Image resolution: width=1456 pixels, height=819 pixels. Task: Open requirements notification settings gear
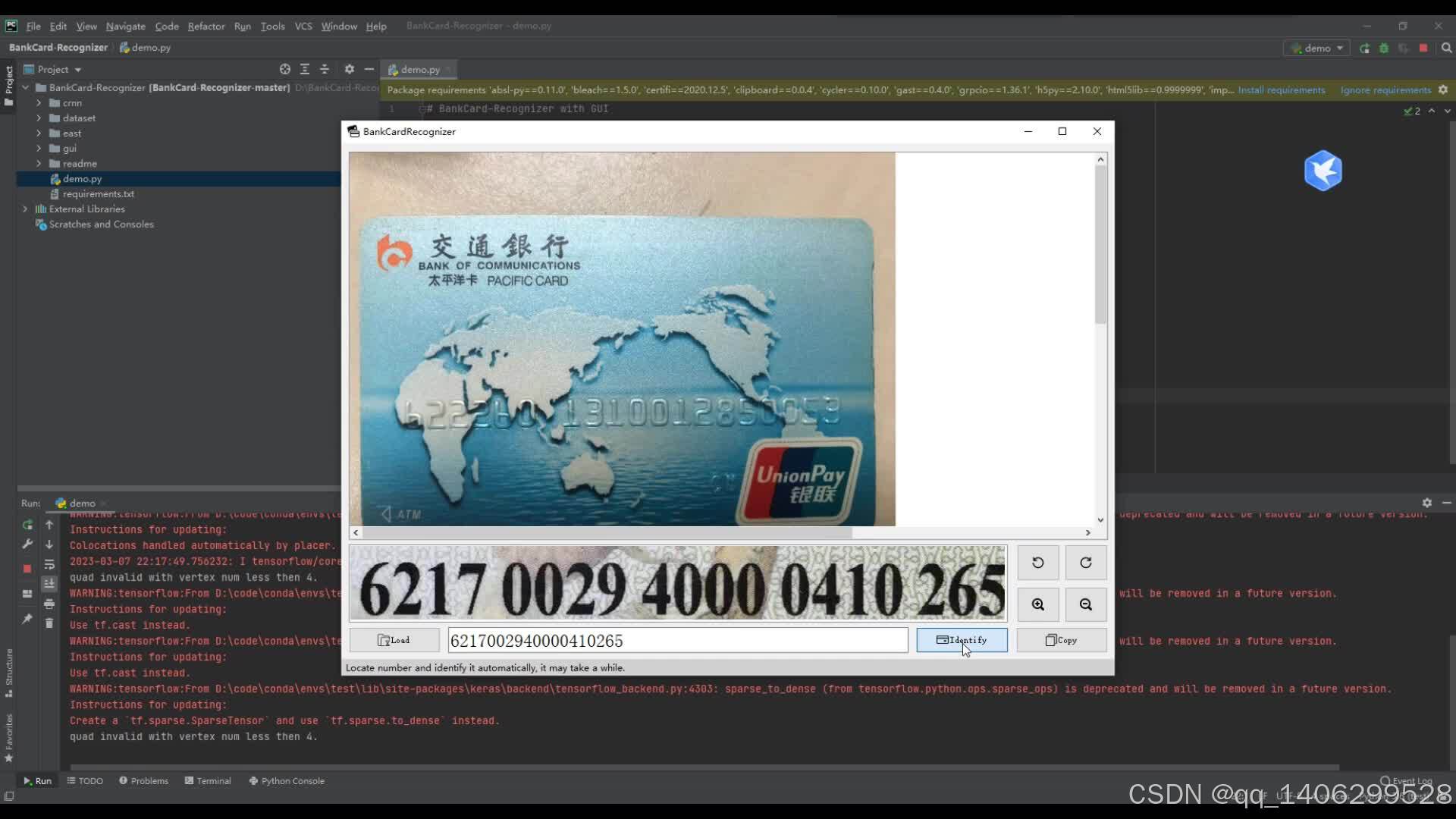(x=1443, y=90)
